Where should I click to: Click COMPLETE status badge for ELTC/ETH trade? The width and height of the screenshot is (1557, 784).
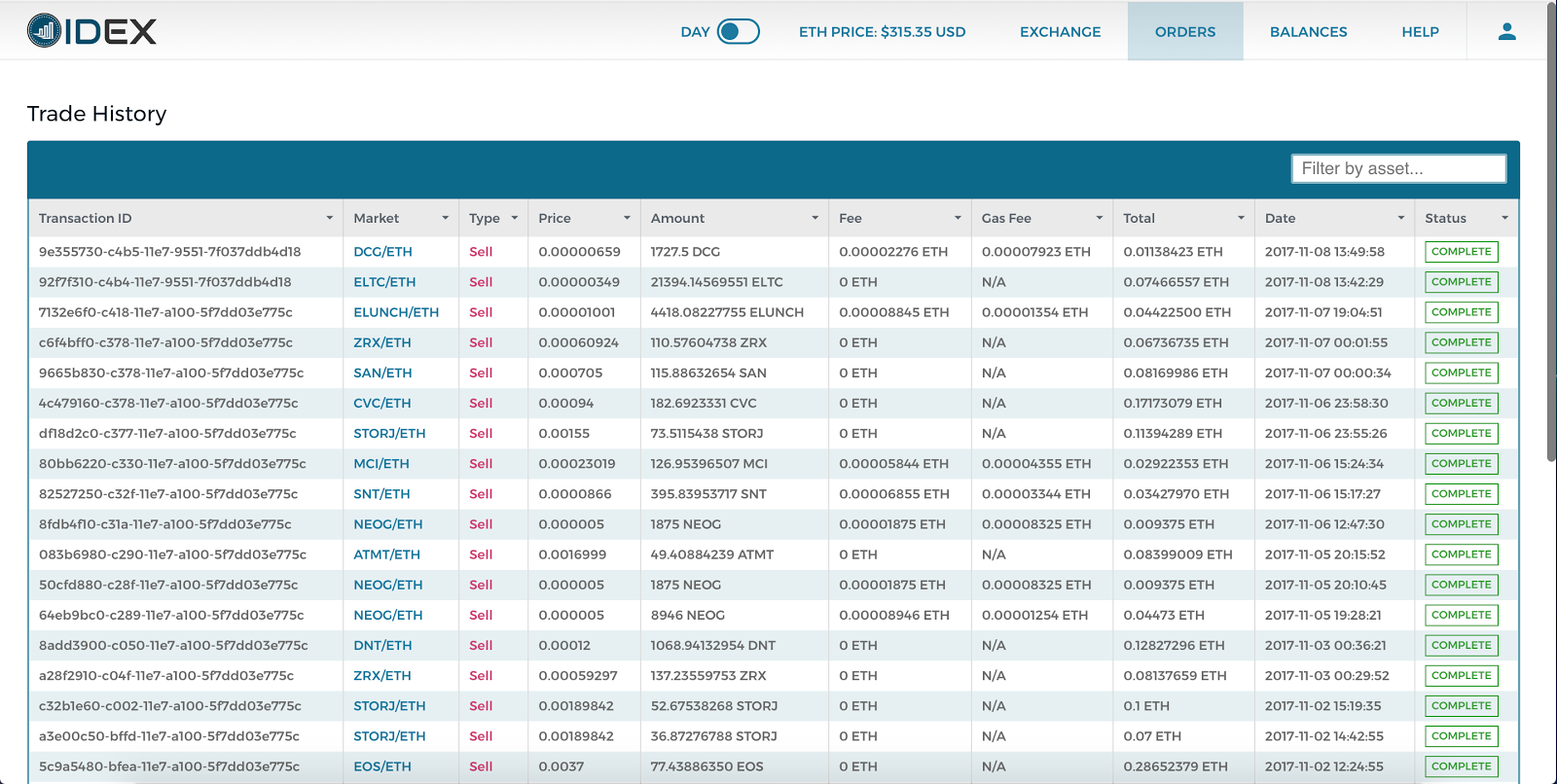[1461, 282]
